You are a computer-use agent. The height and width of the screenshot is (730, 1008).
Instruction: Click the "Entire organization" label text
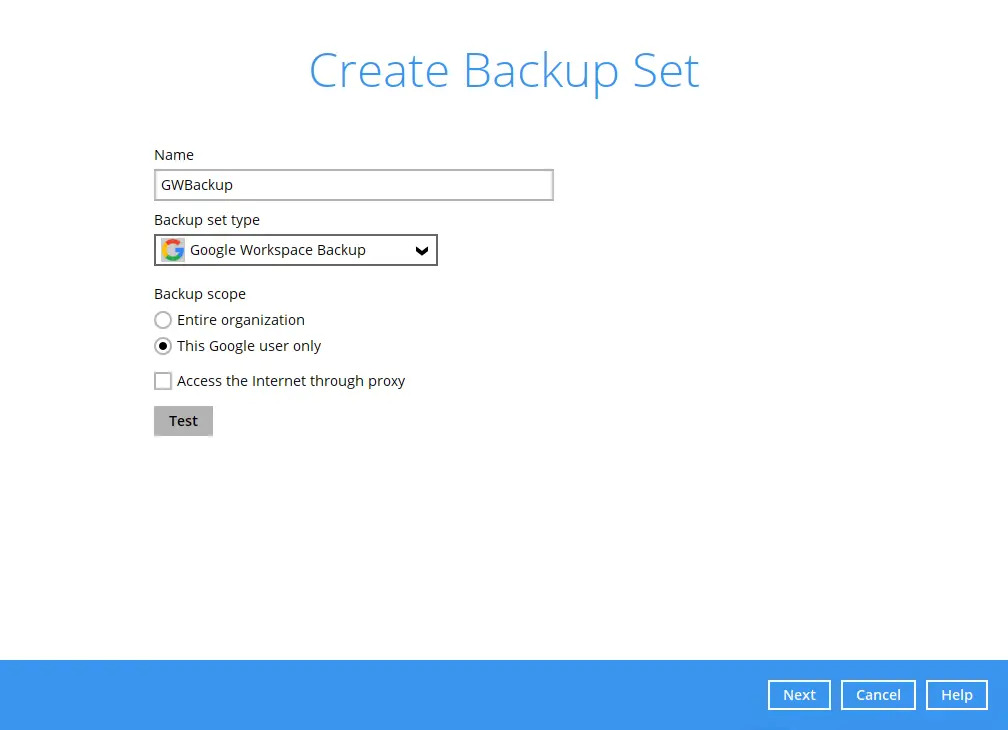pyautogui.click(x=241, y=320)
